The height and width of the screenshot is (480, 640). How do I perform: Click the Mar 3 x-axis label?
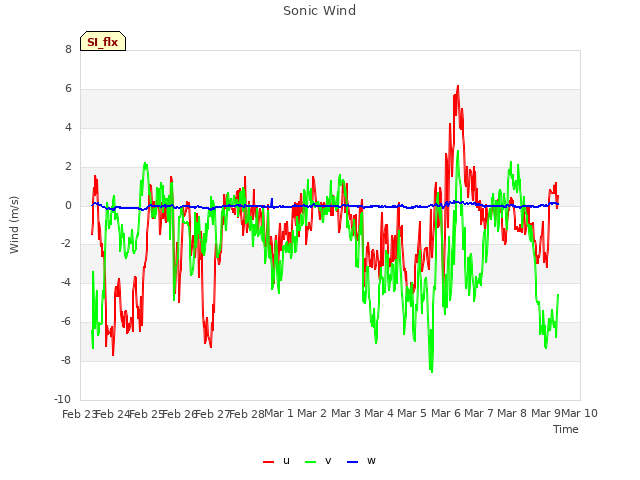(x=346, y=413)
